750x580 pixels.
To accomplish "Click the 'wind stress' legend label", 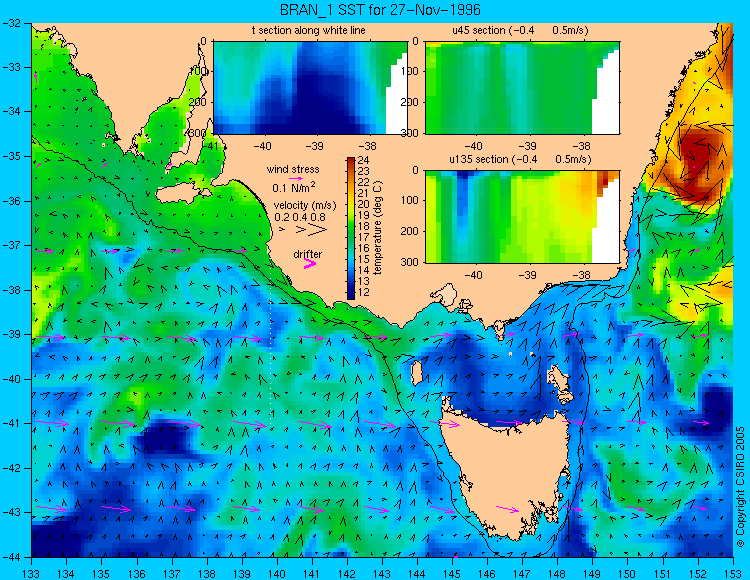I will [293, 169].
